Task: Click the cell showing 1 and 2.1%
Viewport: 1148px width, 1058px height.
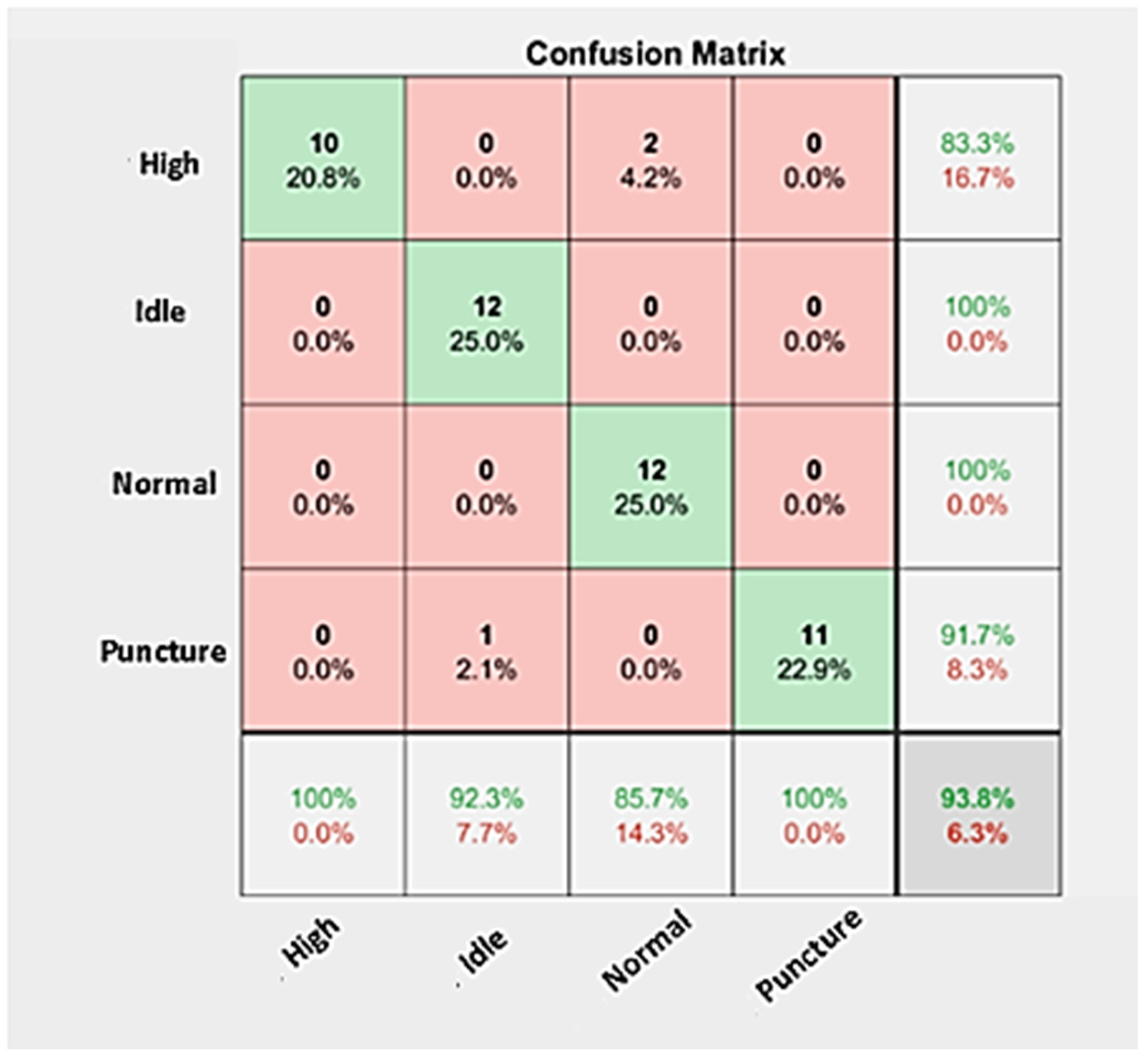Action: tap(487, 651)
